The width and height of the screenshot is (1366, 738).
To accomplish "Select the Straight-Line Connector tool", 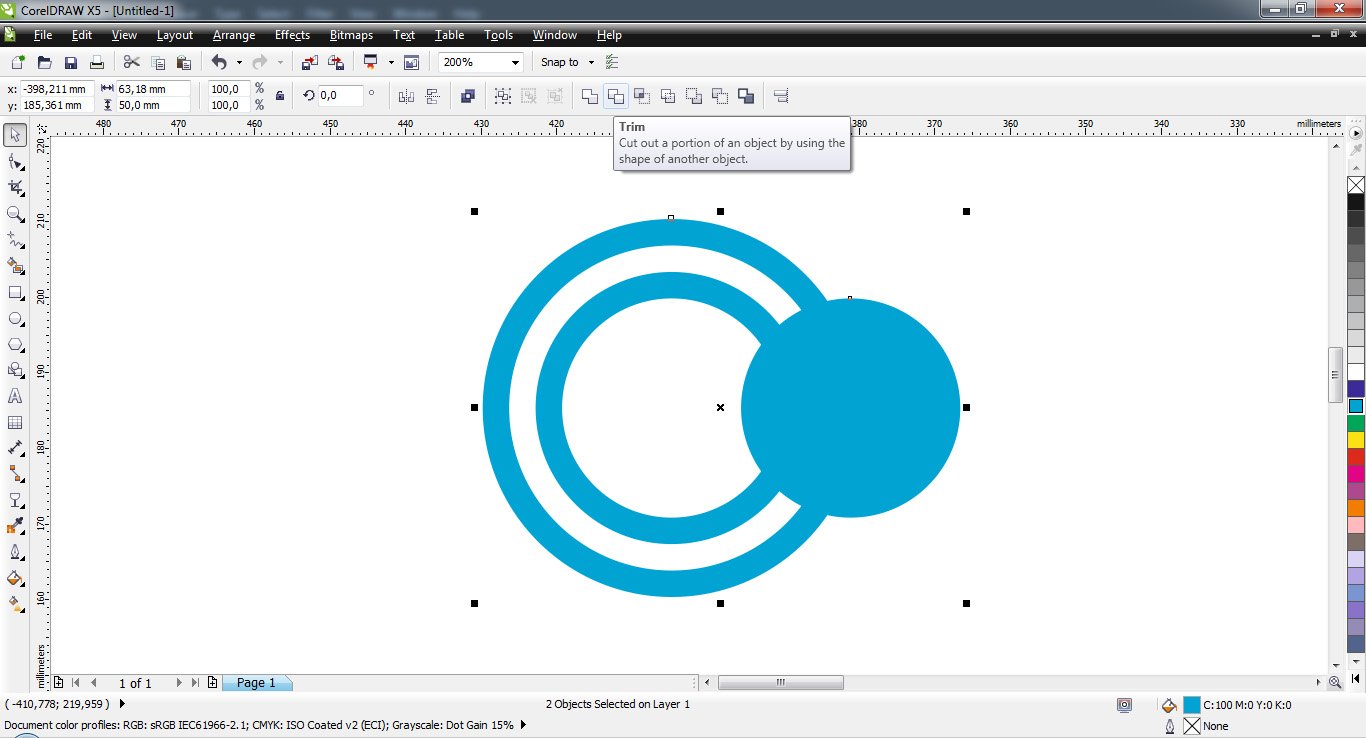I will (x=15, y=474).
